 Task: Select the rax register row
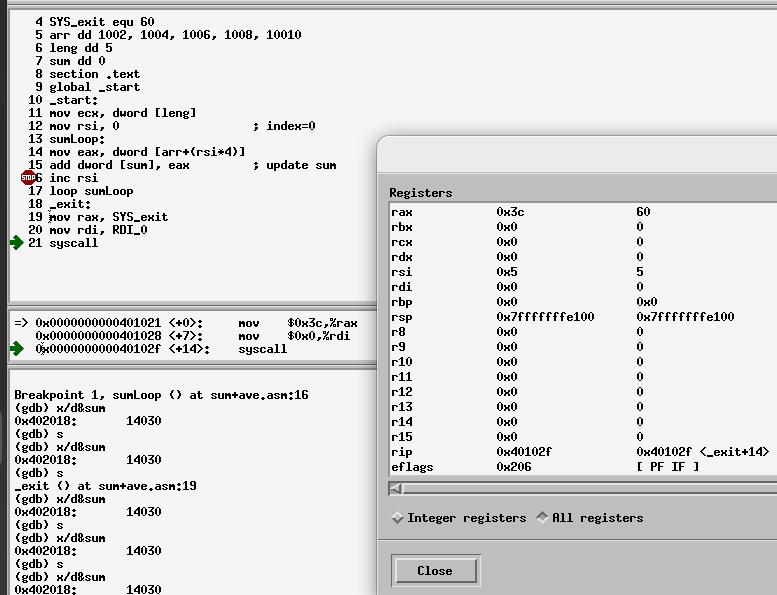pos(584,212)
